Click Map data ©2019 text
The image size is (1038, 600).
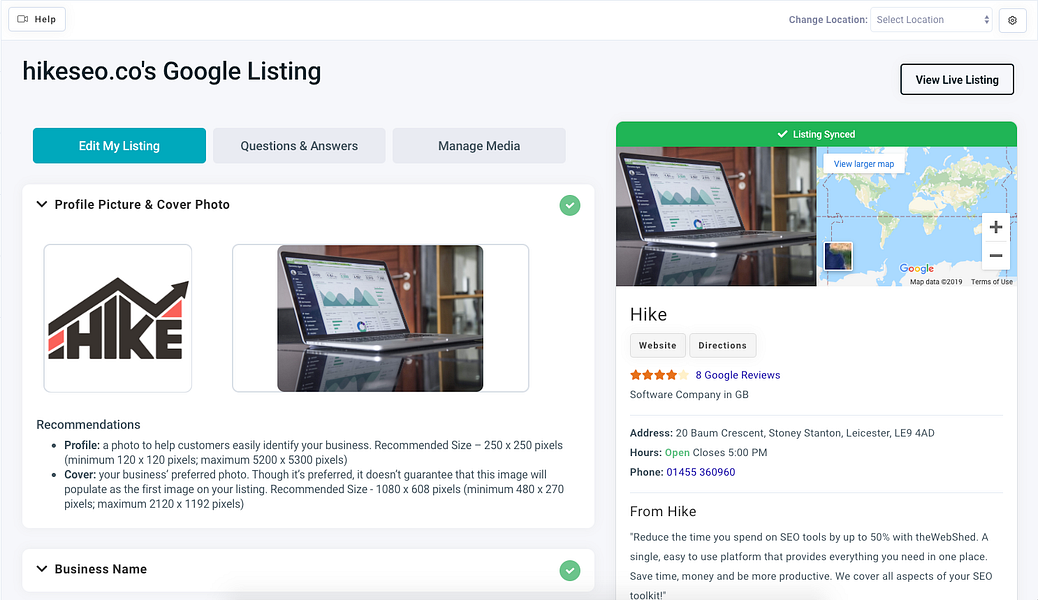coord(936,281)
